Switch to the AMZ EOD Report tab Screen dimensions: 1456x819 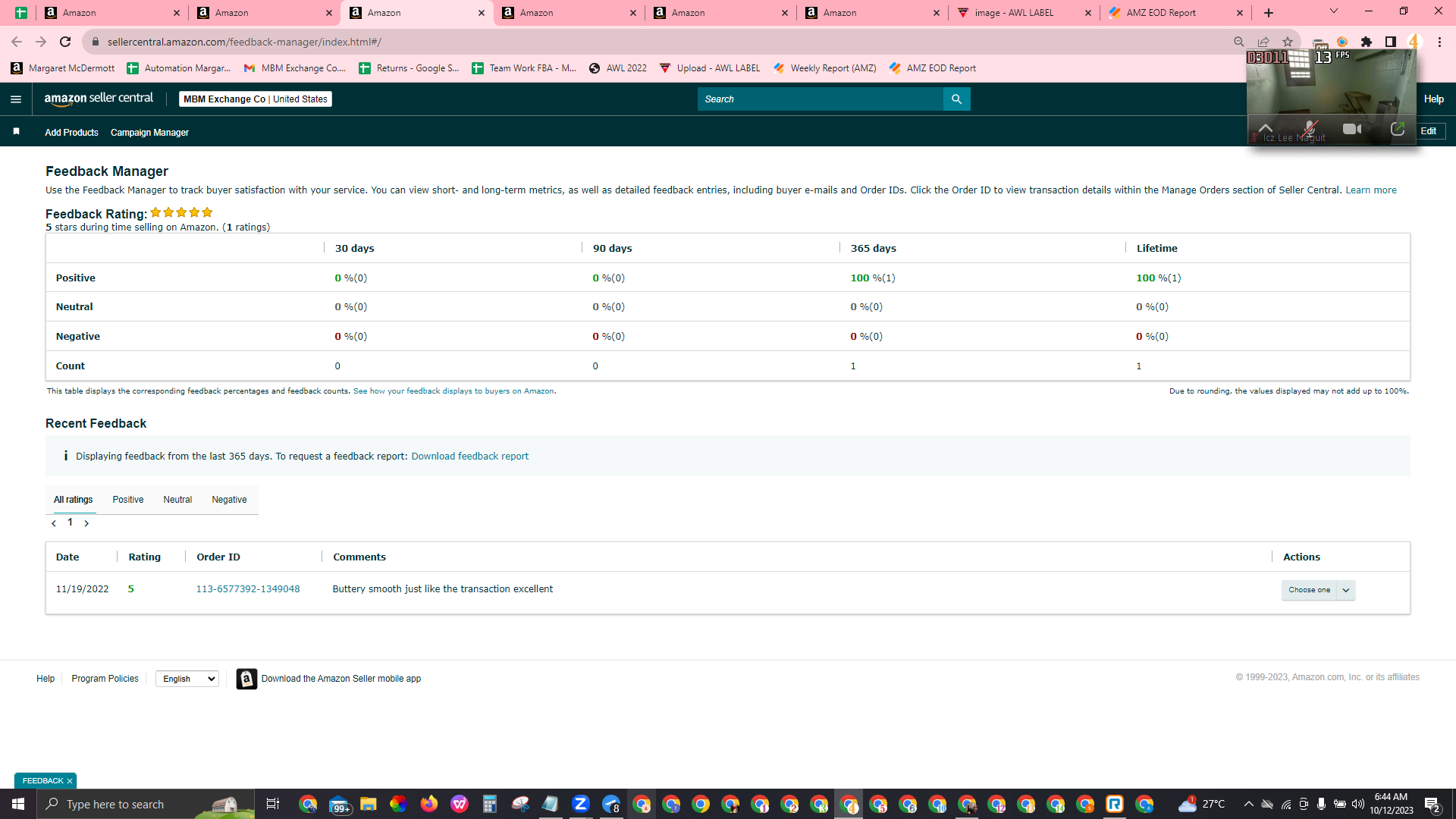pos(1176,13)
